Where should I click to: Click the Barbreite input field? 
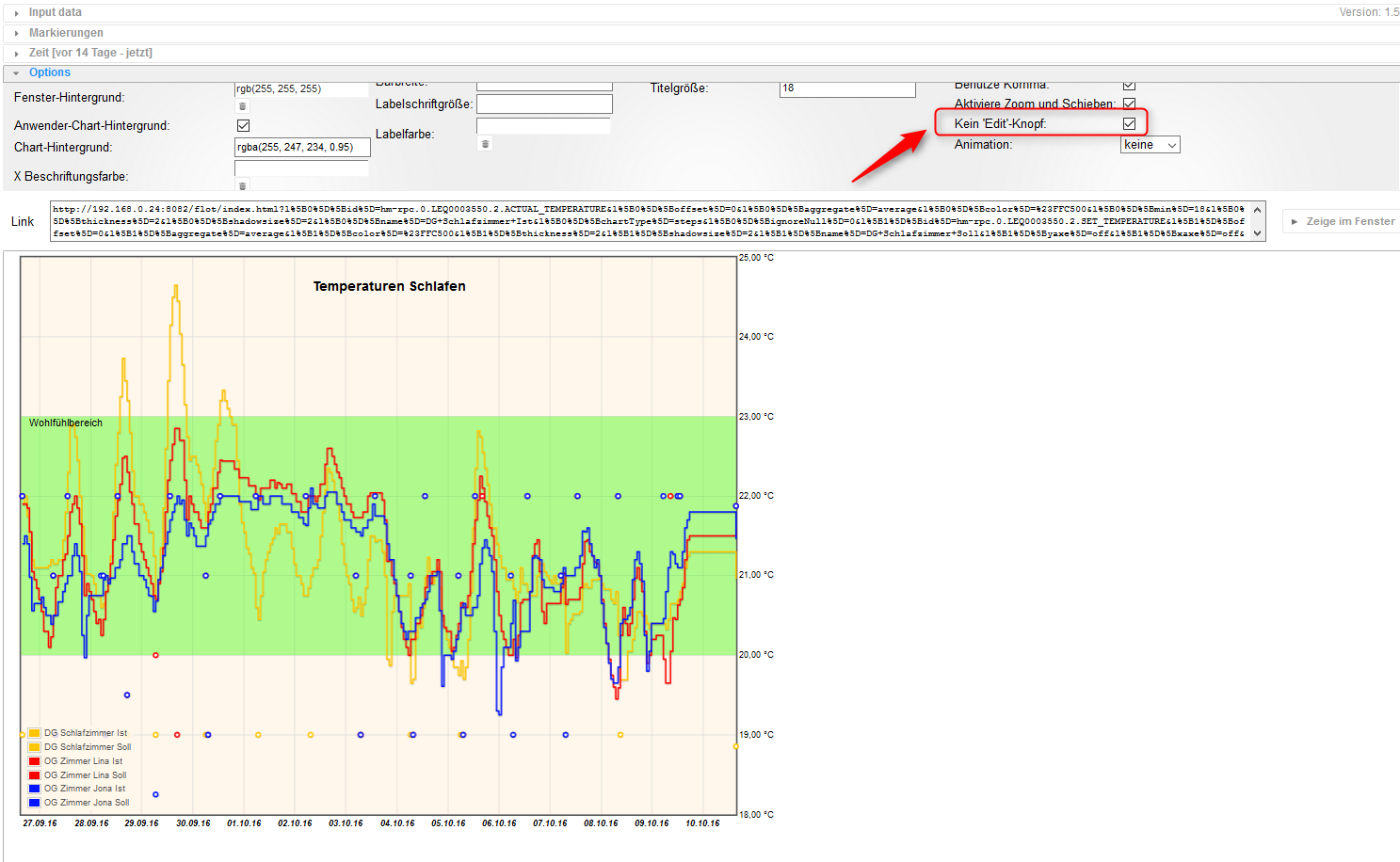tap(544, 86)
